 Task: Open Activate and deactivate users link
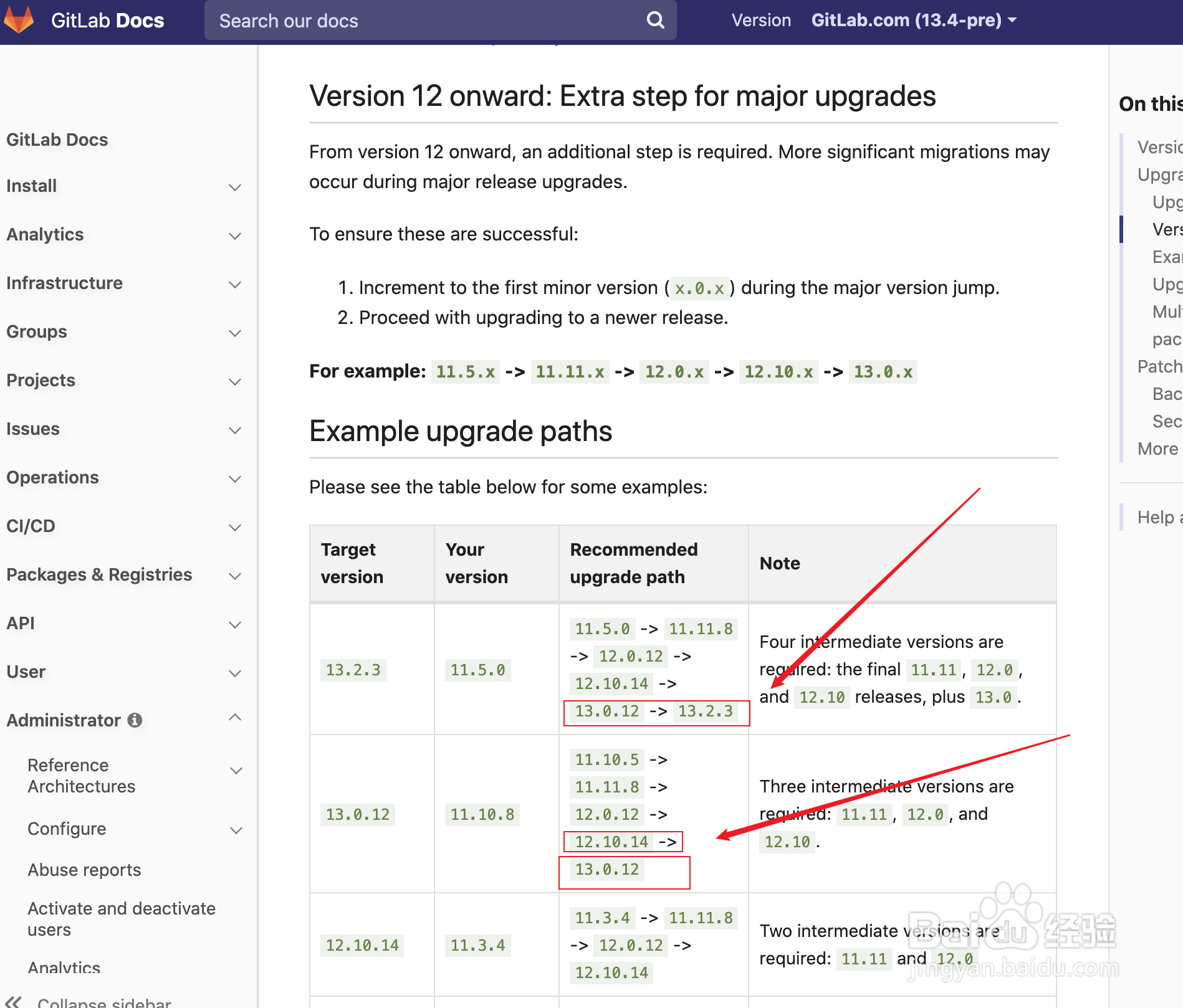pos(122,919)
